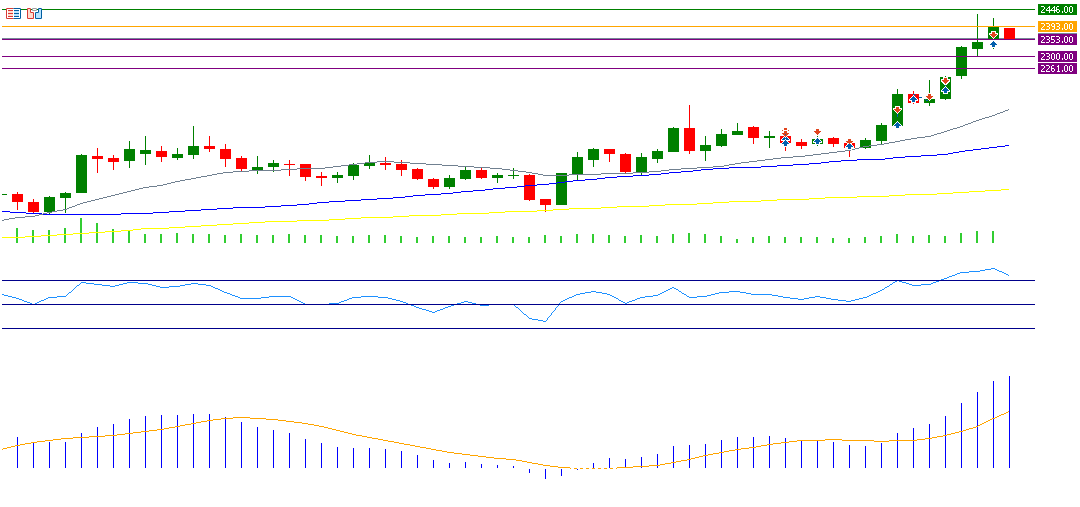This screenshot has width=1080, height=507.
Task: Select the purple 2261.00 price label
Action: point(1057,69)
